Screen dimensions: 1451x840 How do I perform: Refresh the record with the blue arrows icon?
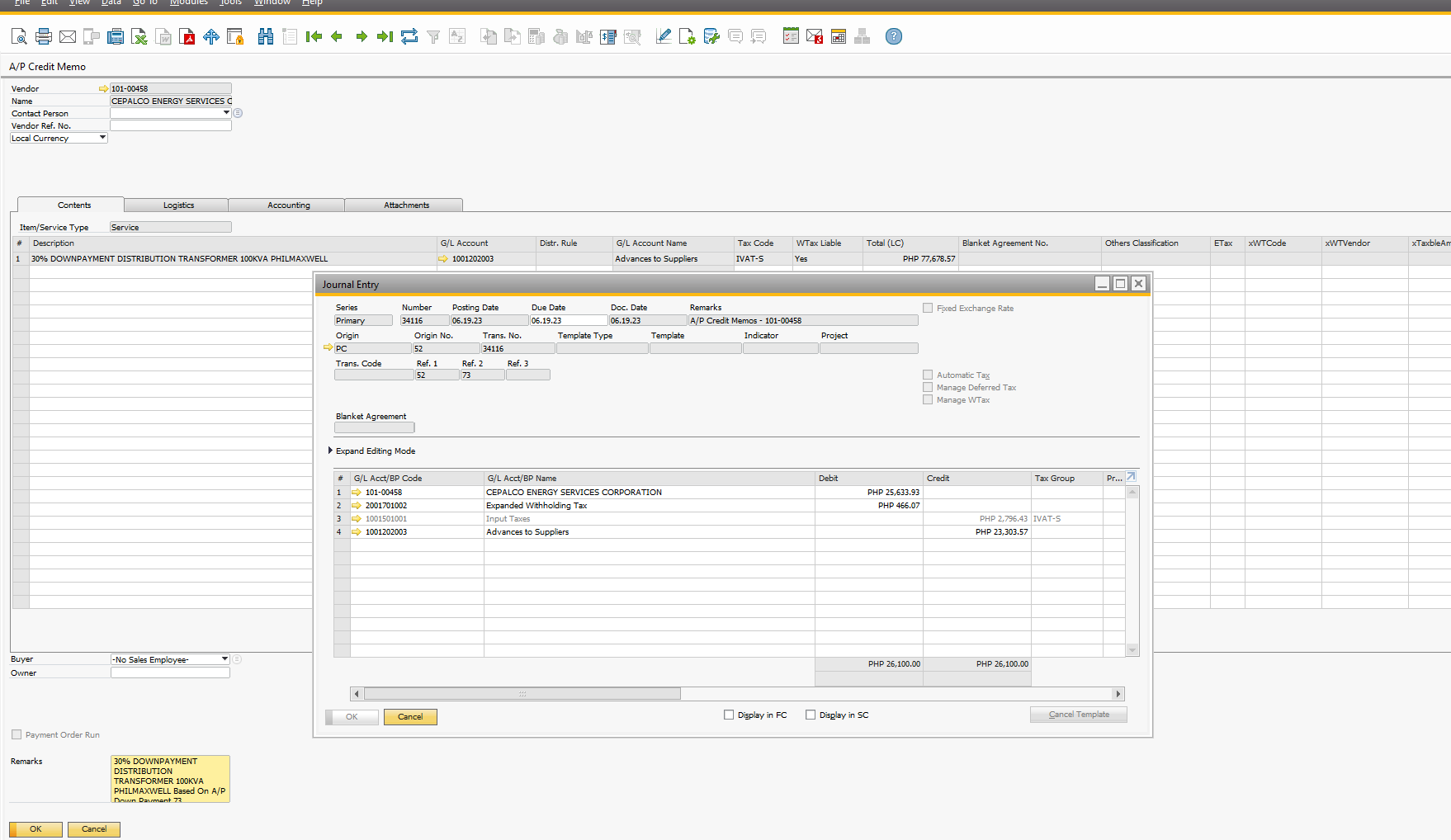(409, 36)
